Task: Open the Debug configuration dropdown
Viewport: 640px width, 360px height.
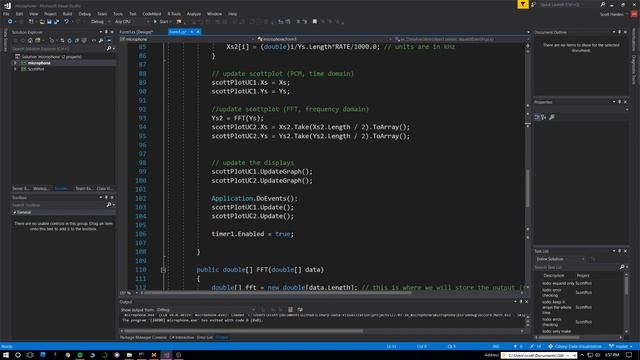Action: coord(100,22)
